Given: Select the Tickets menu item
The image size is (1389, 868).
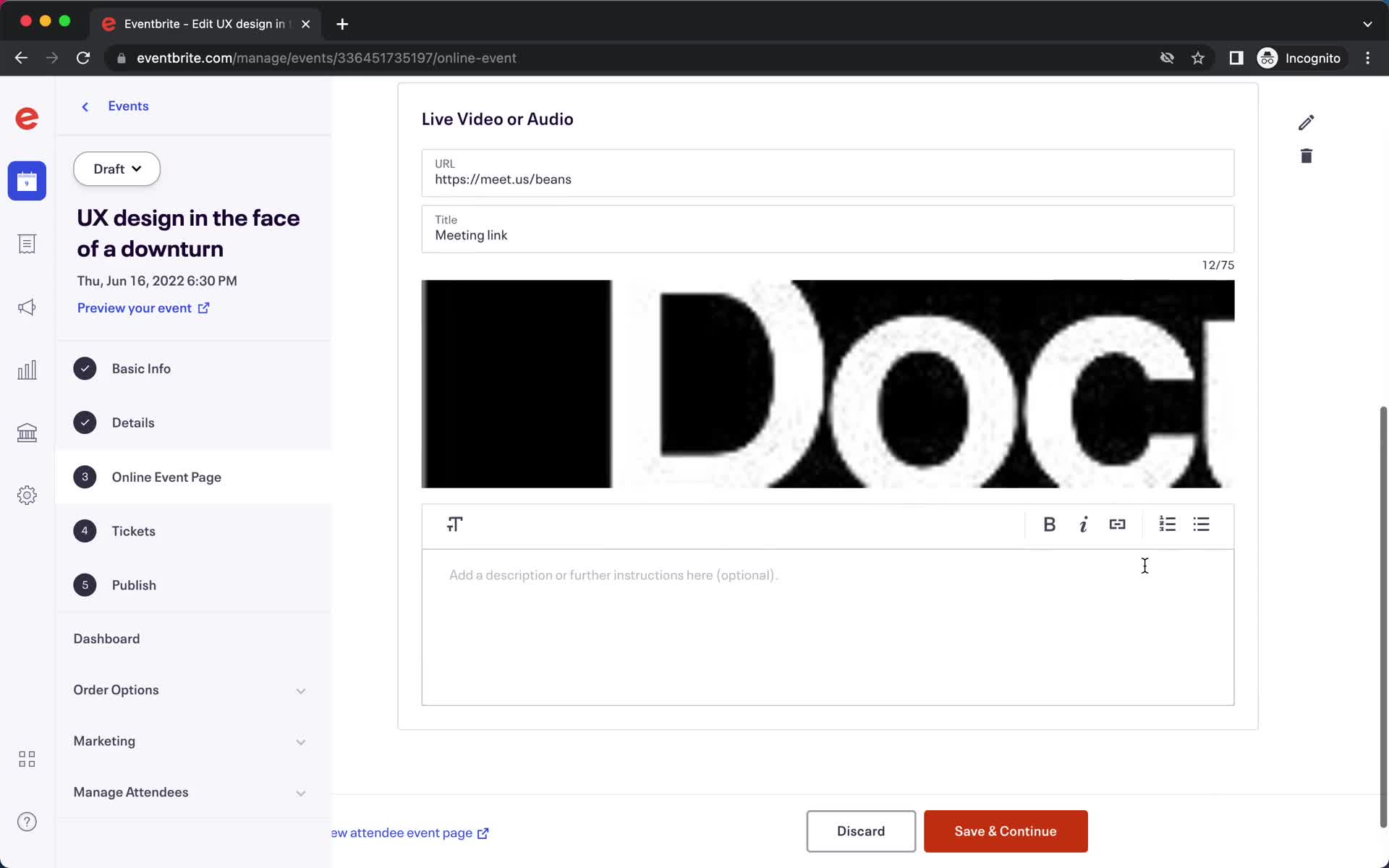Looking at the screenshot, I should [x=133, y=530].
